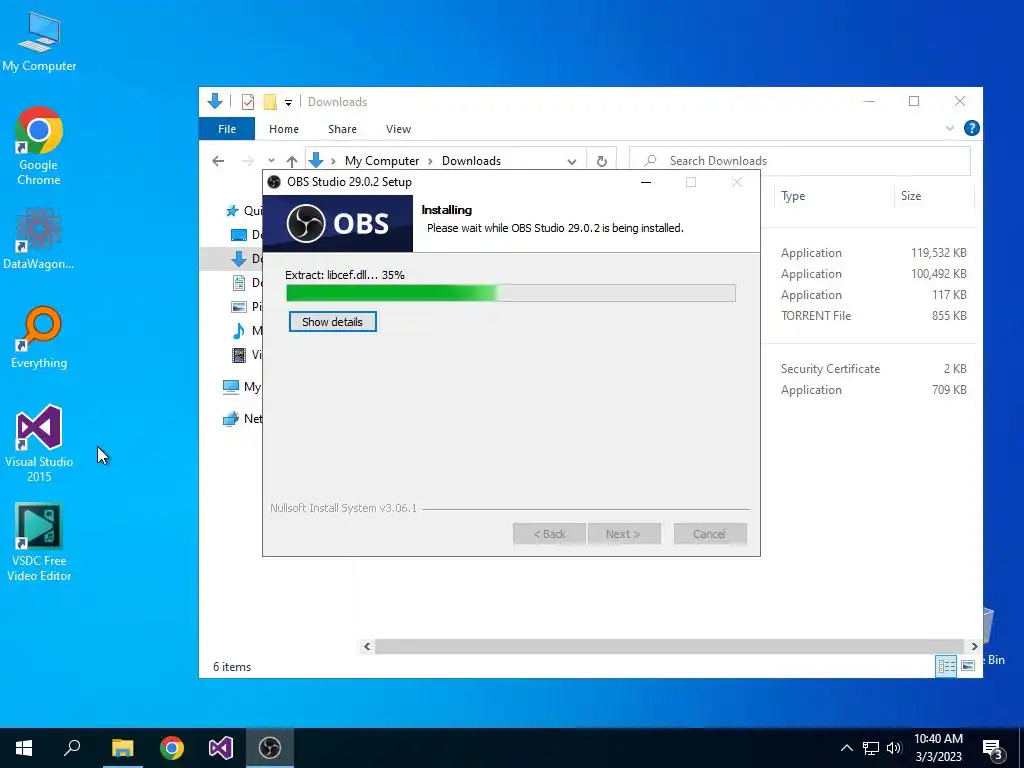
Task: Expand address bar history dropdown
Action: [x=571, y=161]
